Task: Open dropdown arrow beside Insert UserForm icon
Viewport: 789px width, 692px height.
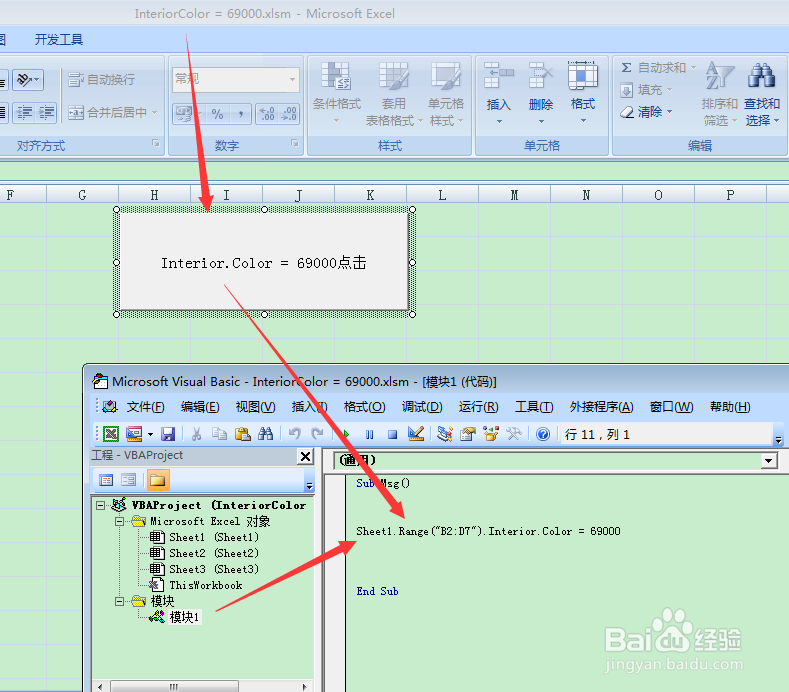Action: pyautogui.click(x=150, y=434)
